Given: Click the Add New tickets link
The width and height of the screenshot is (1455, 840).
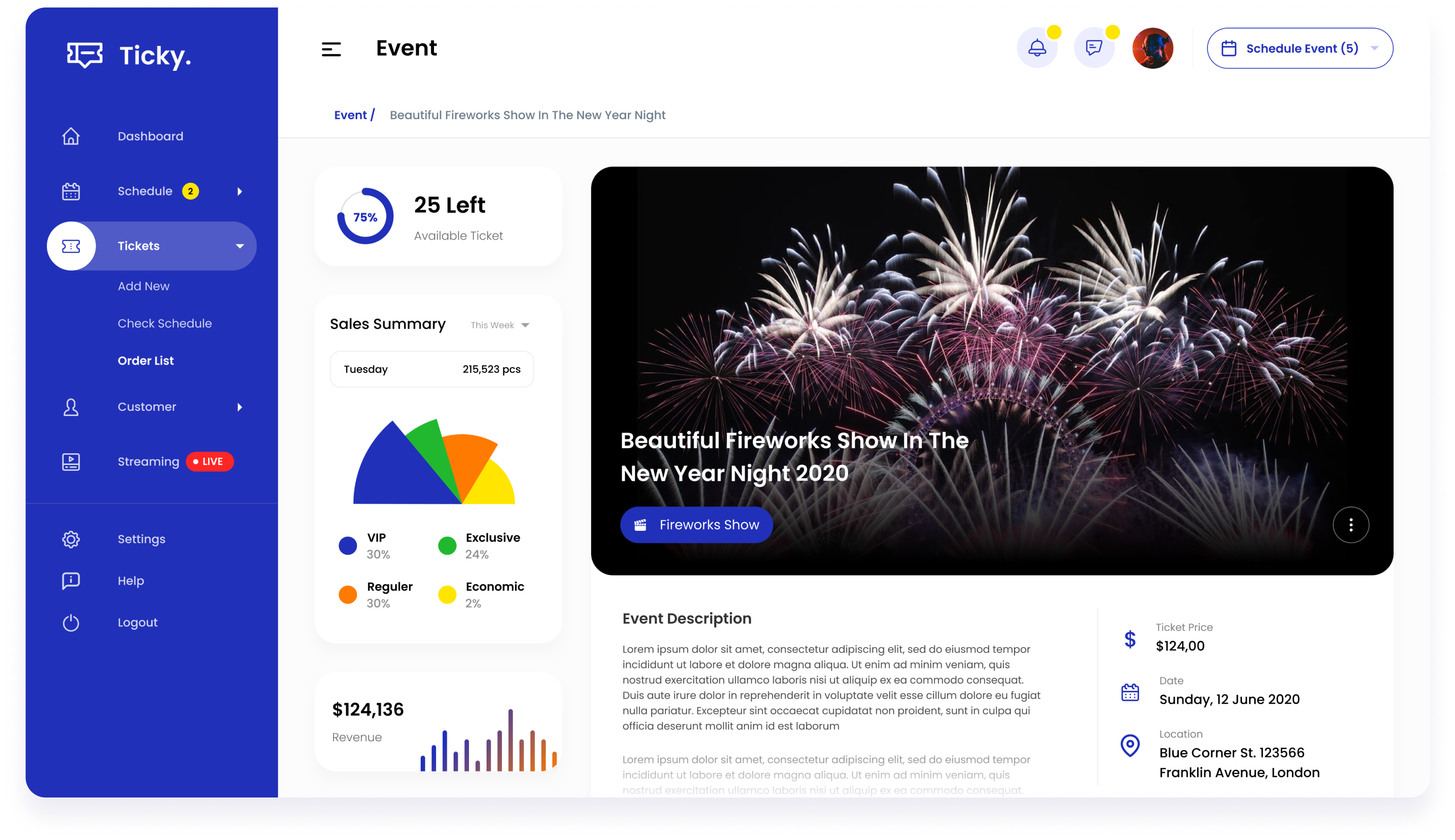Looking at the screenshot, I should [x=144, y=286].
